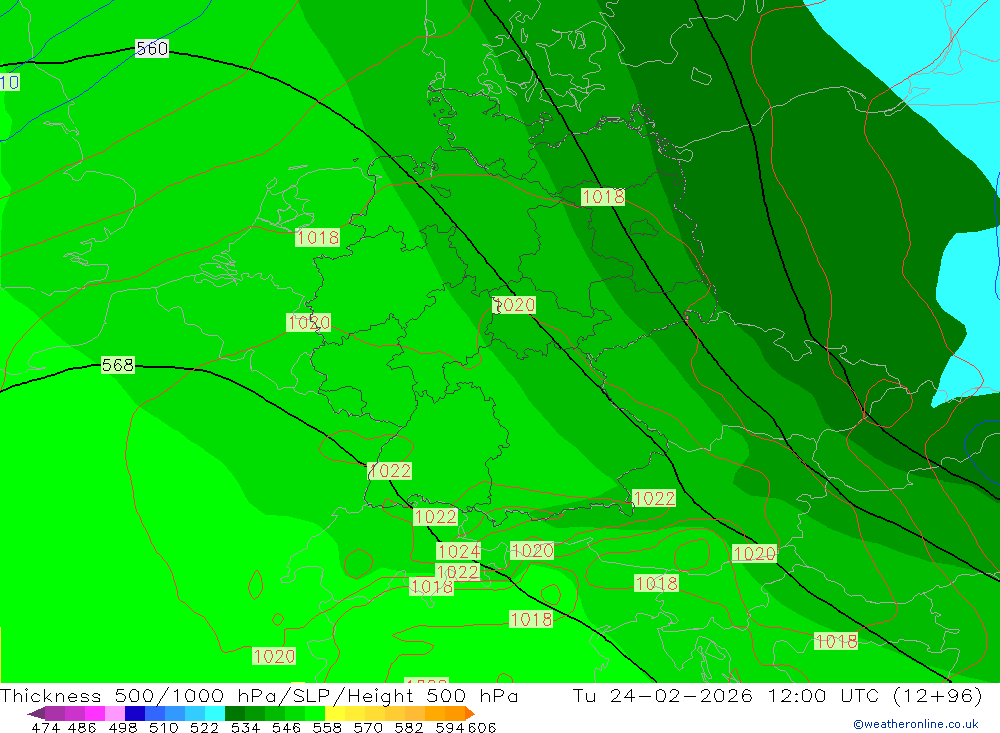This screenshot has height=733, width=1000.
Task: Click the forecast date 'Tu 24-02-2026 12:00 UTC (12+96)'
Action: [x=777, y=695]
